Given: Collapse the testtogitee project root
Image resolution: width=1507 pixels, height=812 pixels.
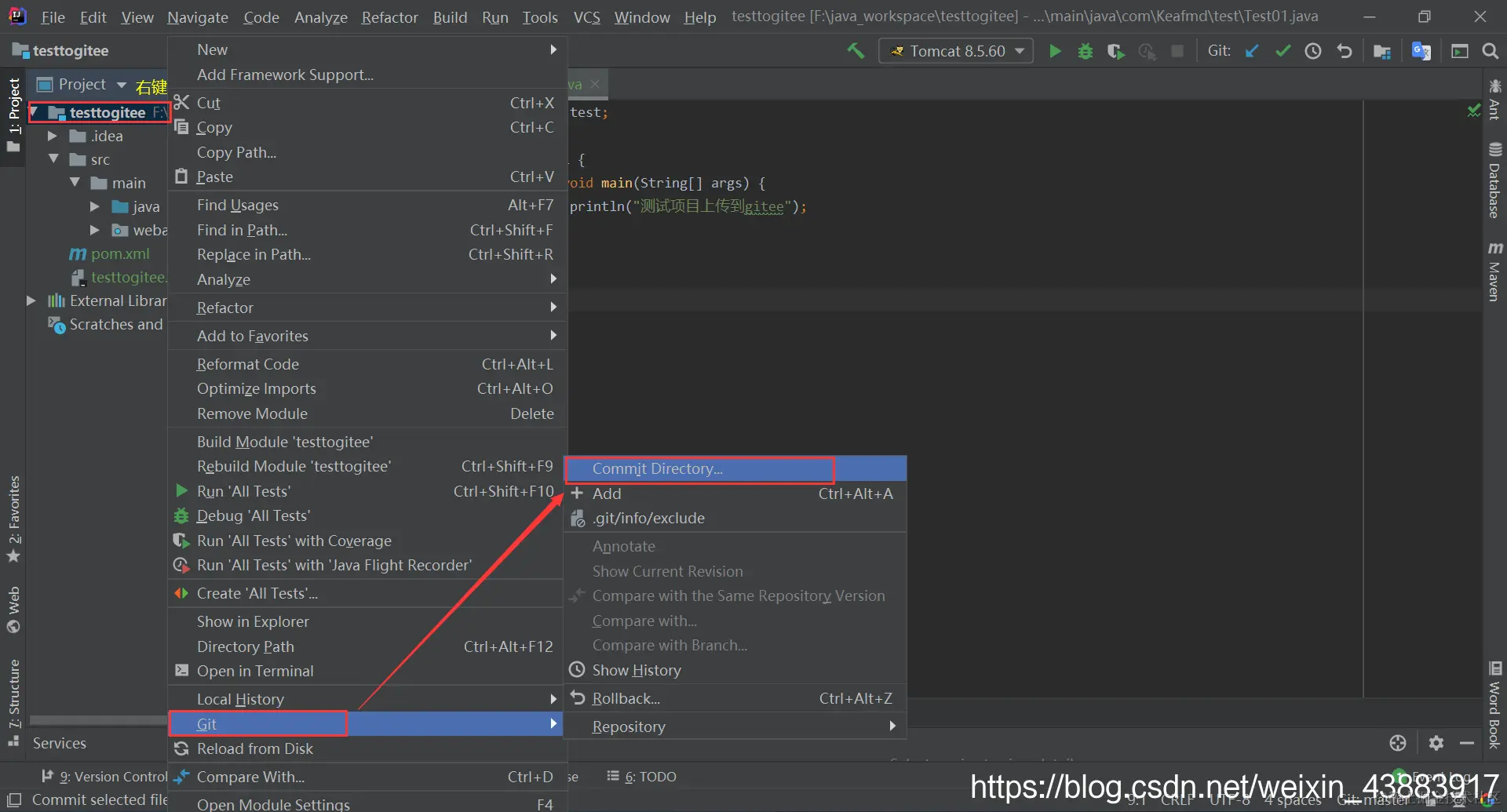Looking at the screenshot, I should tap(35, 112).
